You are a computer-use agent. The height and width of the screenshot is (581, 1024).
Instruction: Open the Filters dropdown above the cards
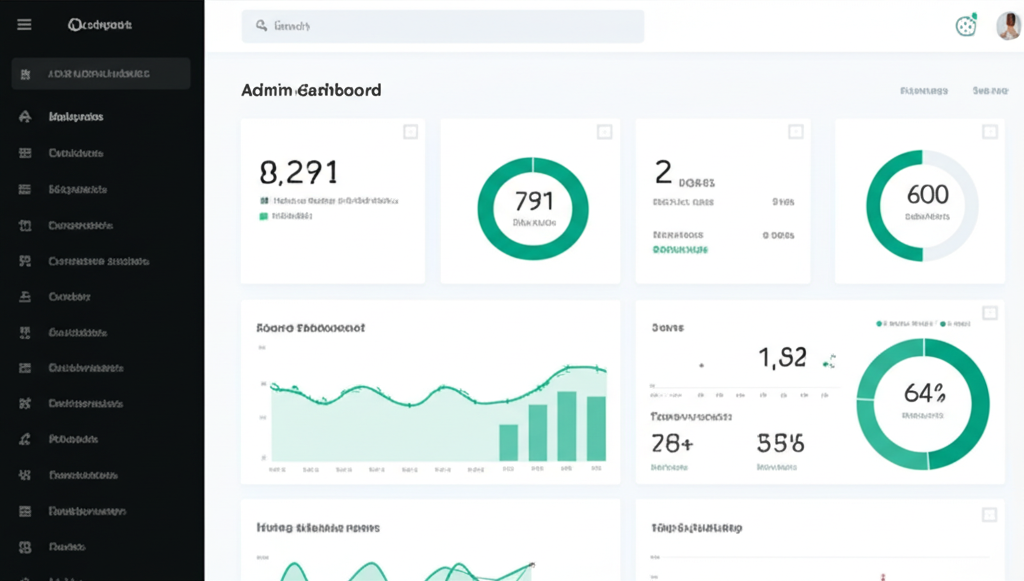click(925, 90)
